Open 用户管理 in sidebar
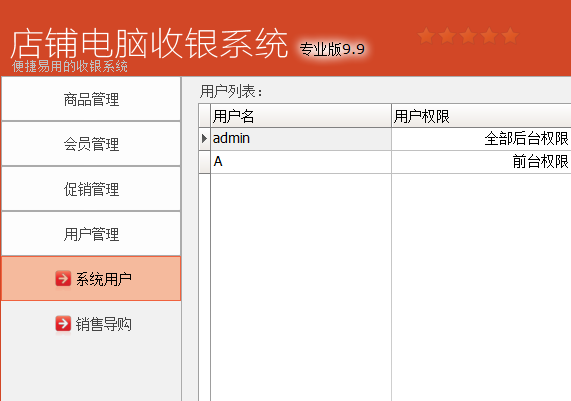571x401 pixels. click(x=91, y=234)
